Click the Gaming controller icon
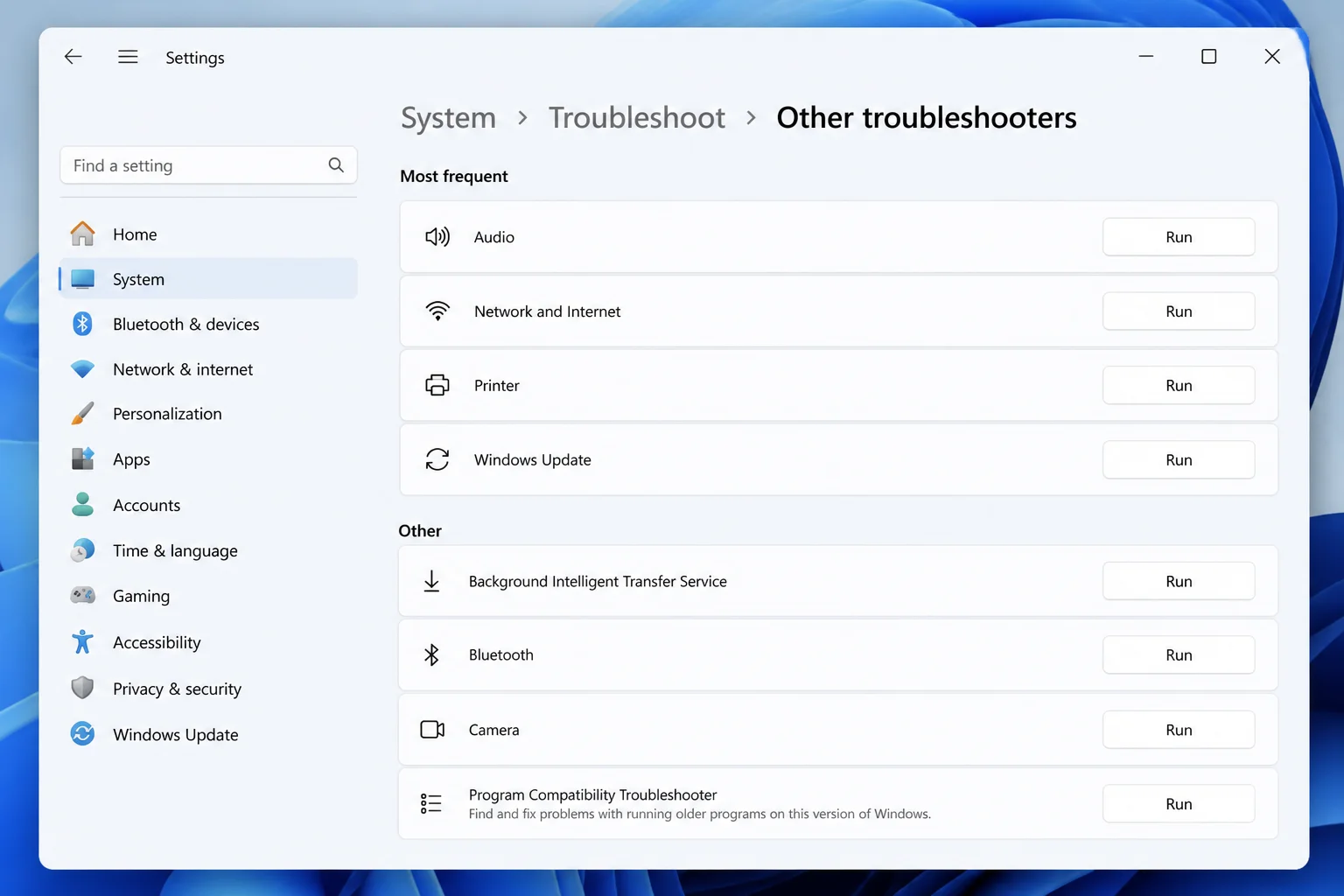Viewport: 1344px width, 896px height. (x=82, y=595)
